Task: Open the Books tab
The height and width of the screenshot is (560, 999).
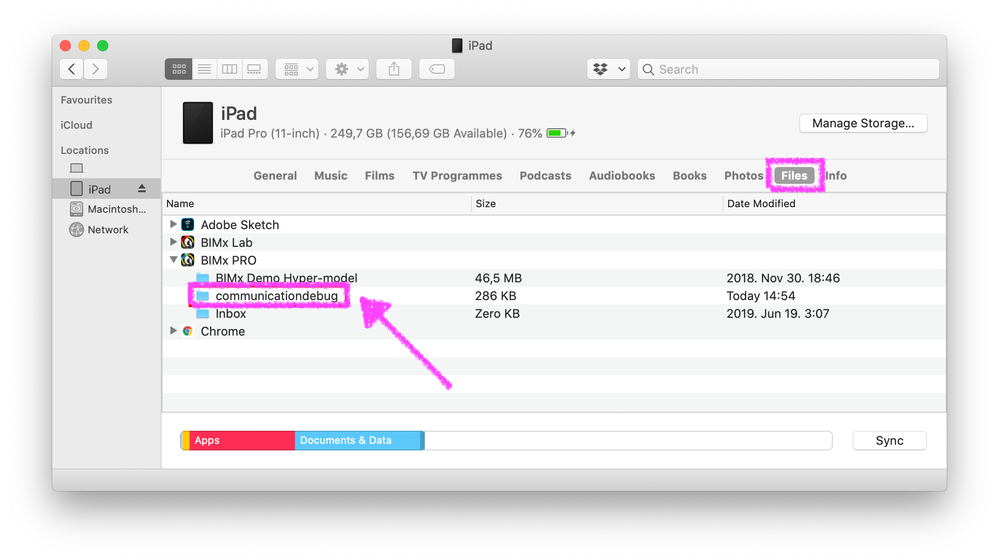Action: 689,176
